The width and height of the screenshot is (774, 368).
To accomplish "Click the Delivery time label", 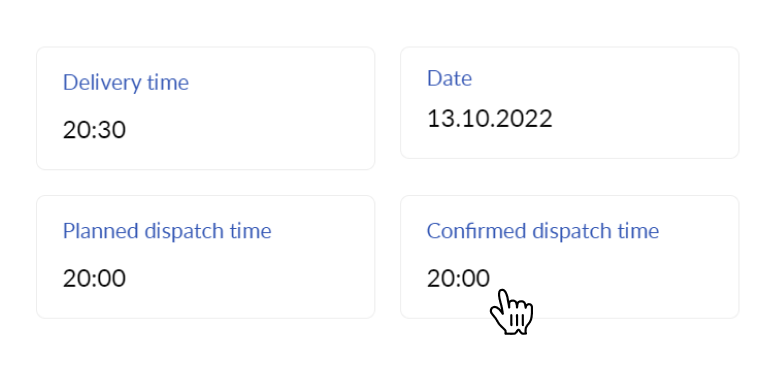I will pos(125,82).
